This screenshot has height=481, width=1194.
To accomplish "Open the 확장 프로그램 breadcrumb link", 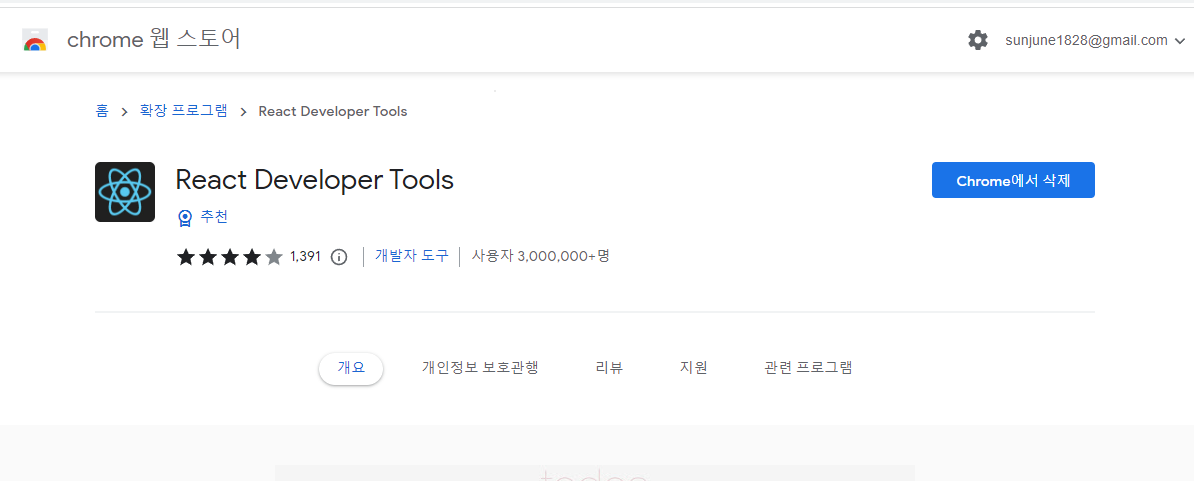I will (184, 111).
